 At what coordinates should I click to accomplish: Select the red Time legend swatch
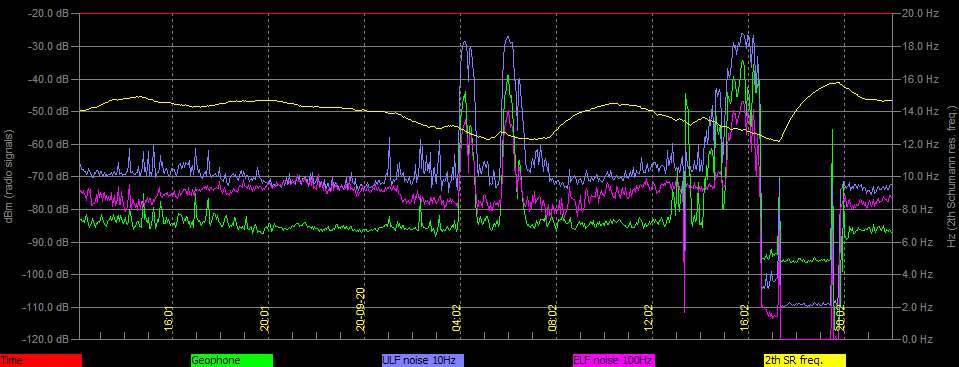tap(40, 361)
